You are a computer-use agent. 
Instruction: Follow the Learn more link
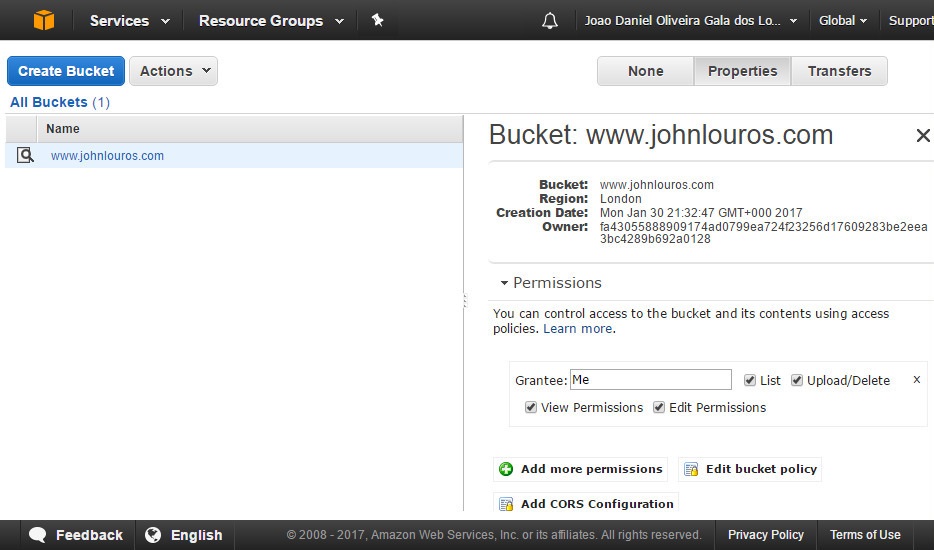tap(577, 329)
